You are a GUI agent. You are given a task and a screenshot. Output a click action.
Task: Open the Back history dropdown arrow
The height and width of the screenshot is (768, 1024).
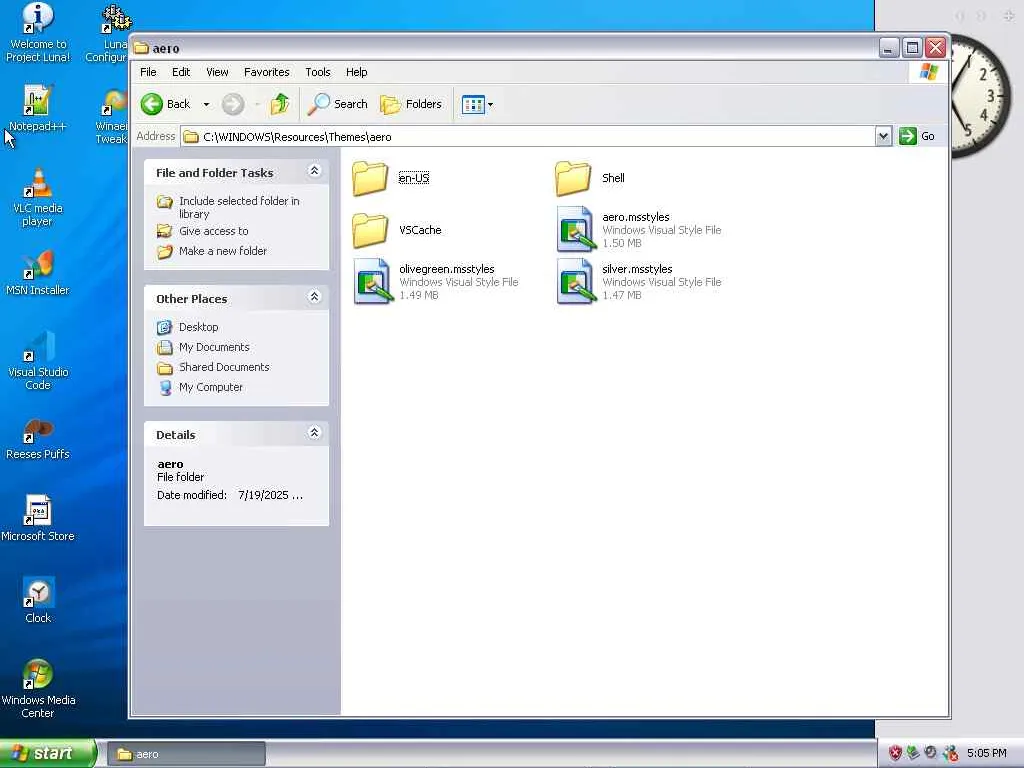click(x=206, y=104)
